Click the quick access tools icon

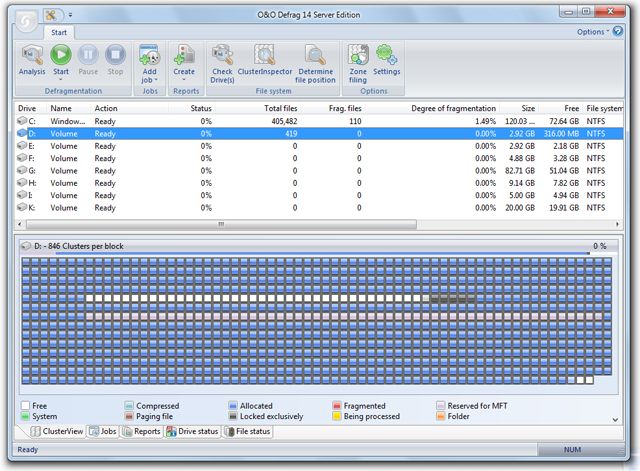point(51,16)
